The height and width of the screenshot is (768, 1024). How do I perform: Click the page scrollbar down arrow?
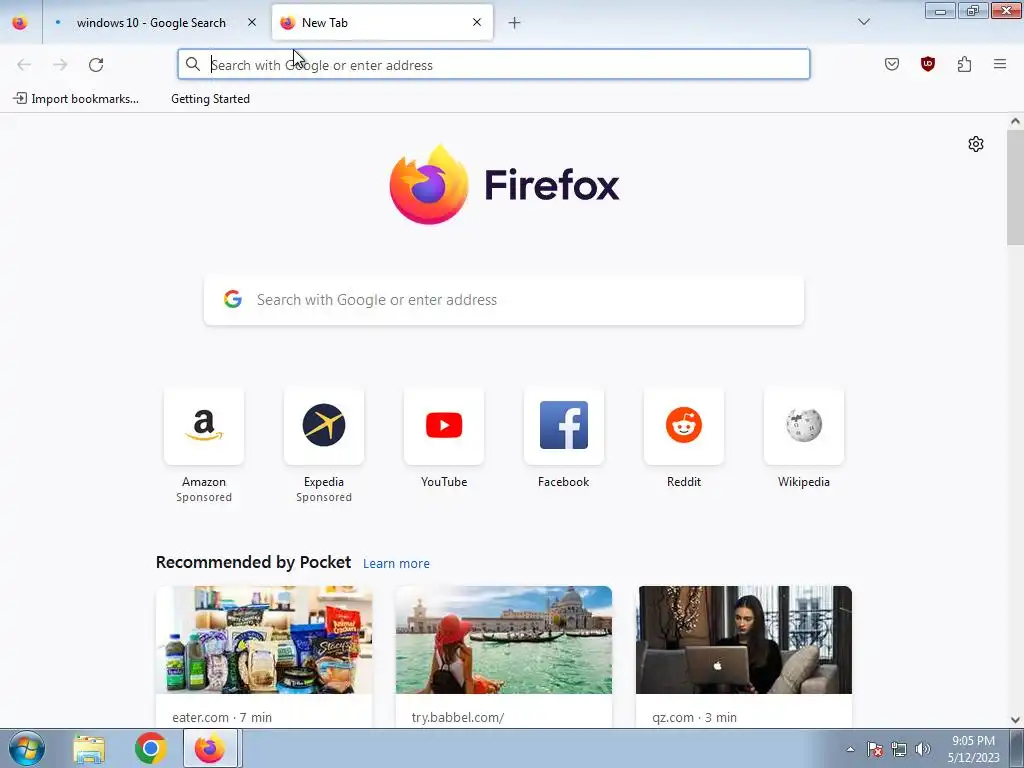click(1015, 720)
